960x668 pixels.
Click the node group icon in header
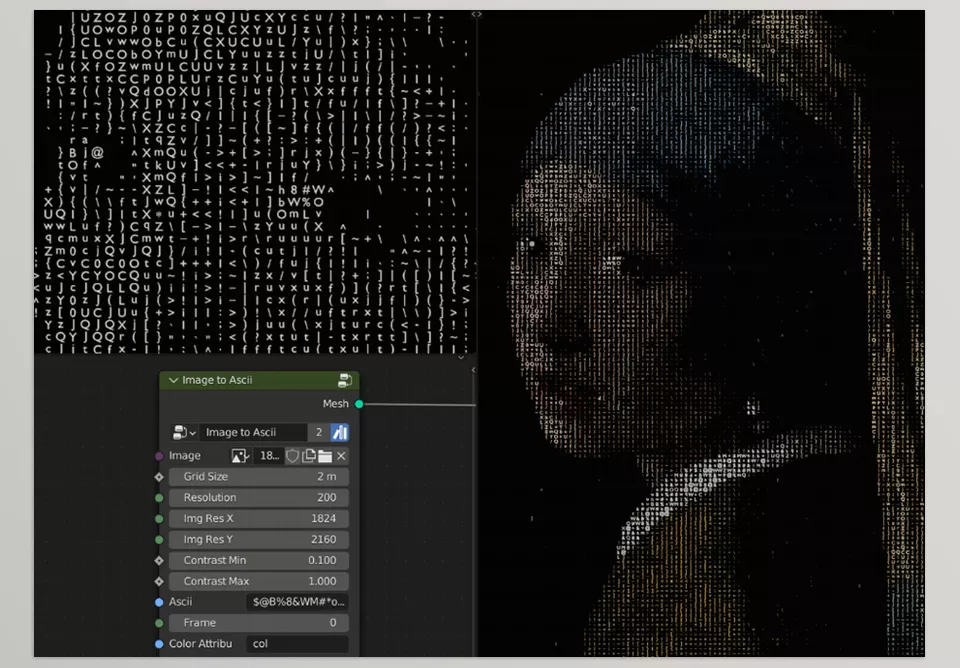pos(345,380)
